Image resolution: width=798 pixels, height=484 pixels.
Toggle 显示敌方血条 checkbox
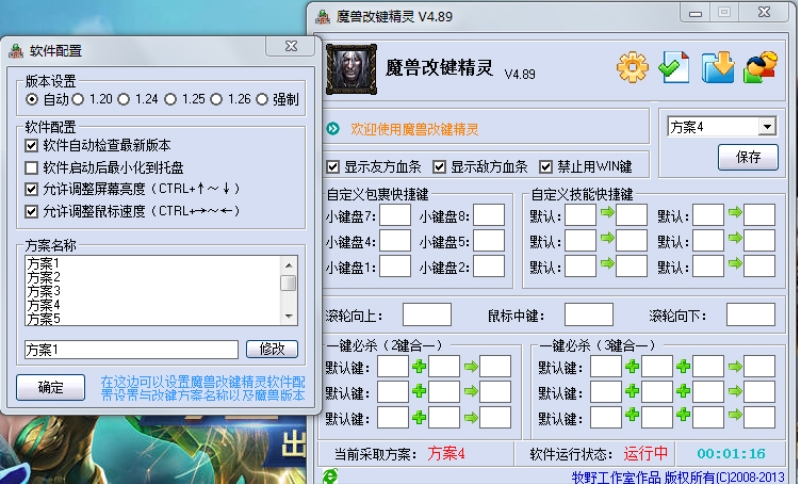coord(439,166)
